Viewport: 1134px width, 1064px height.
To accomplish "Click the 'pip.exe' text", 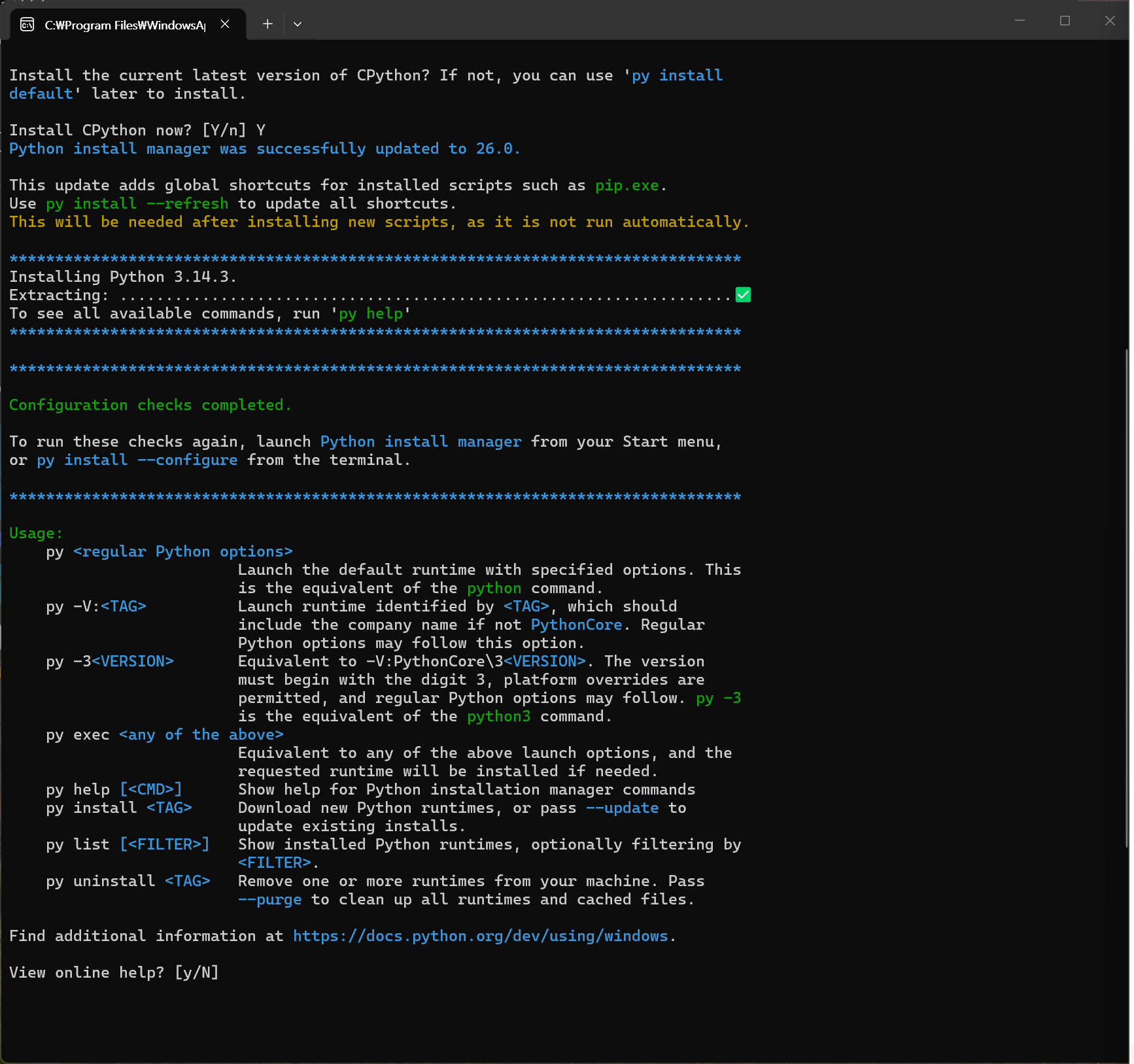I will click(627, 185).
